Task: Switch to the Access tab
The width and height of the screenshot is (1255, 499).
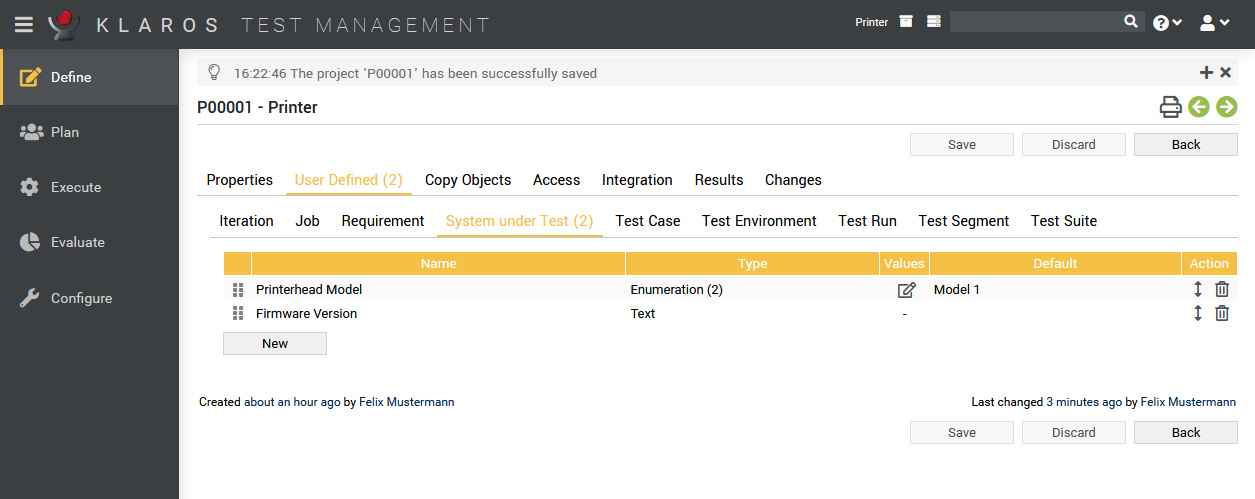Action: coord(557,180)
